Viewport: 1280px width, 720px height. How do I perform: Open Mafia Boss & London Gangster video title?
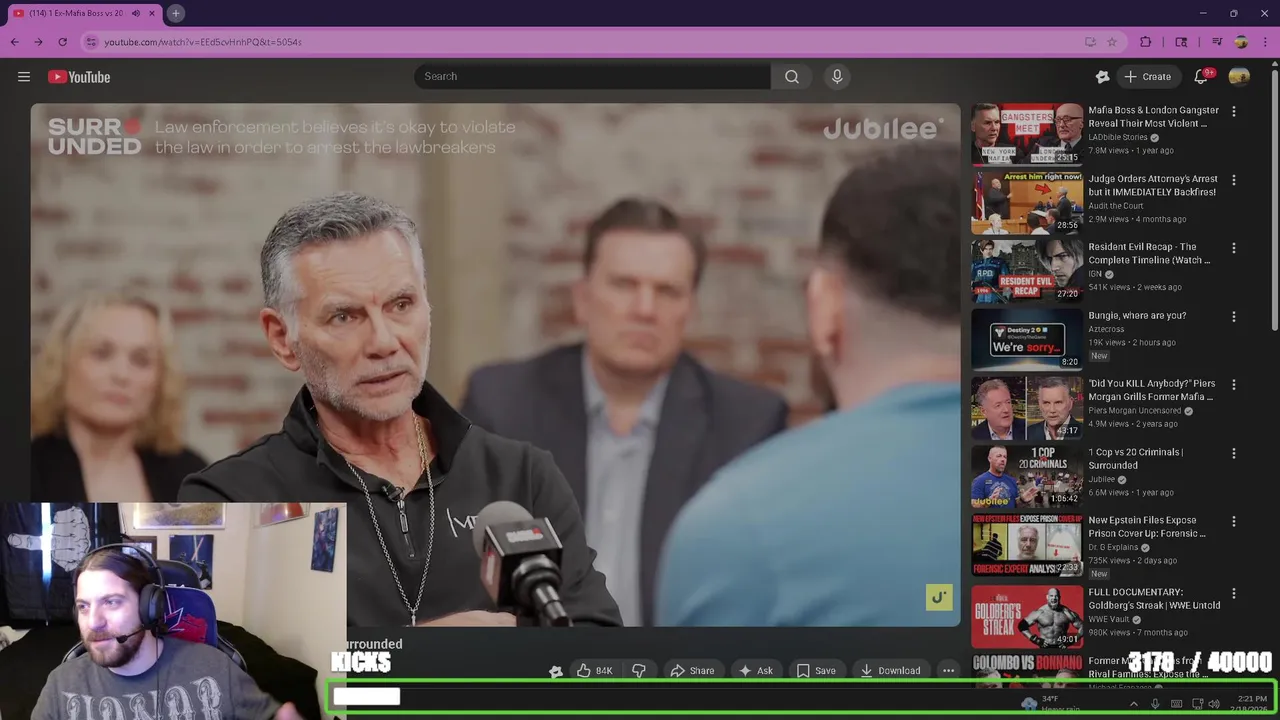[1153, 117]
